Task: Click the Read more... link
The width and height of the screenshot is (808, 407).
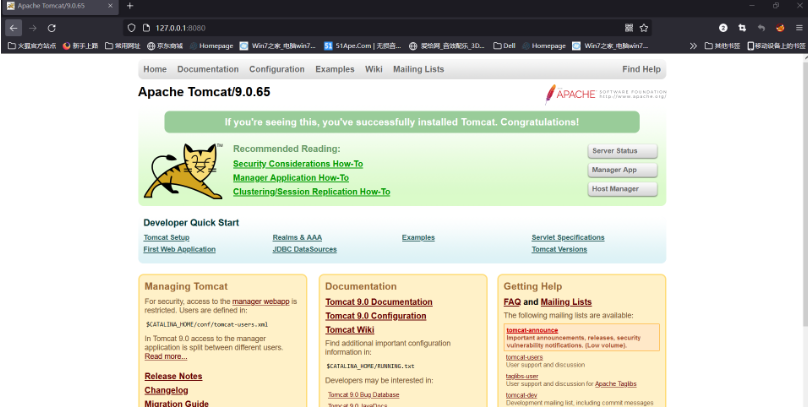Action: 166,357
